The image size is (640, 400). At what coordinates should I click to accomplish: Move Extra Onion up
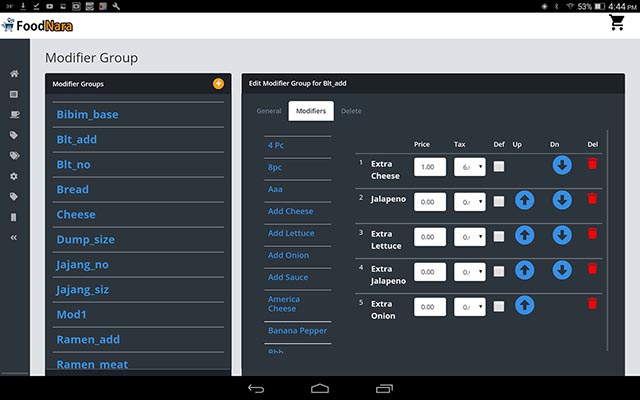[525, 305]
